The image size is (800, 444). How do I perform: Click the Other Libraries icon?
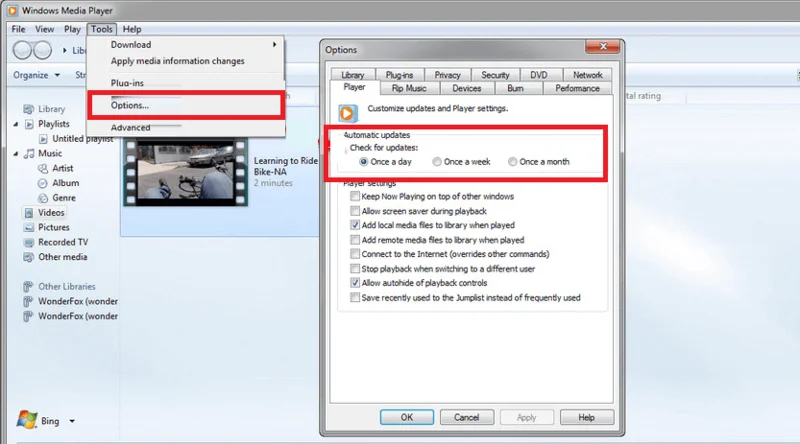coord(29,287)
